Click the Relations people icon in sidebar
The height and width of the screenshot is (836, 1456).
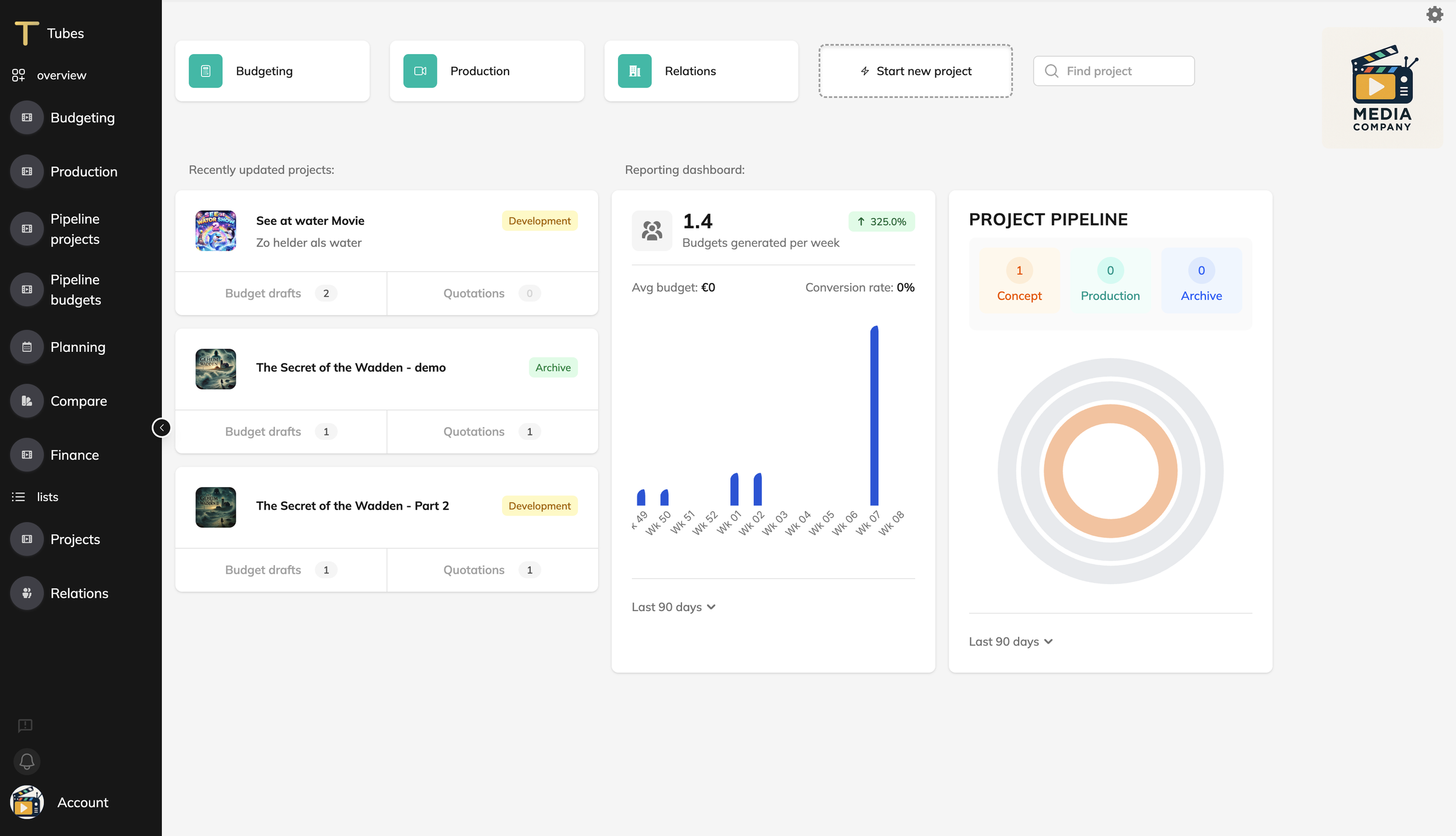click(27, 593)
